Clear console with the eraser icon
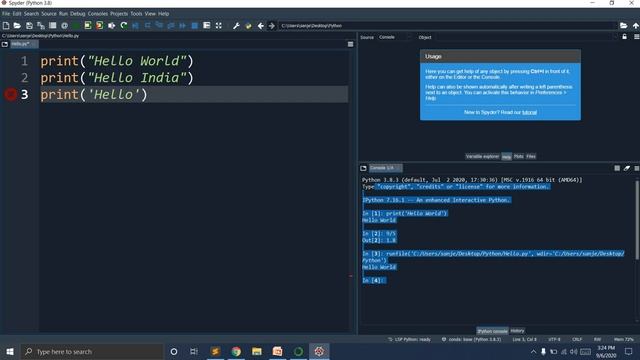 [627, 168]
